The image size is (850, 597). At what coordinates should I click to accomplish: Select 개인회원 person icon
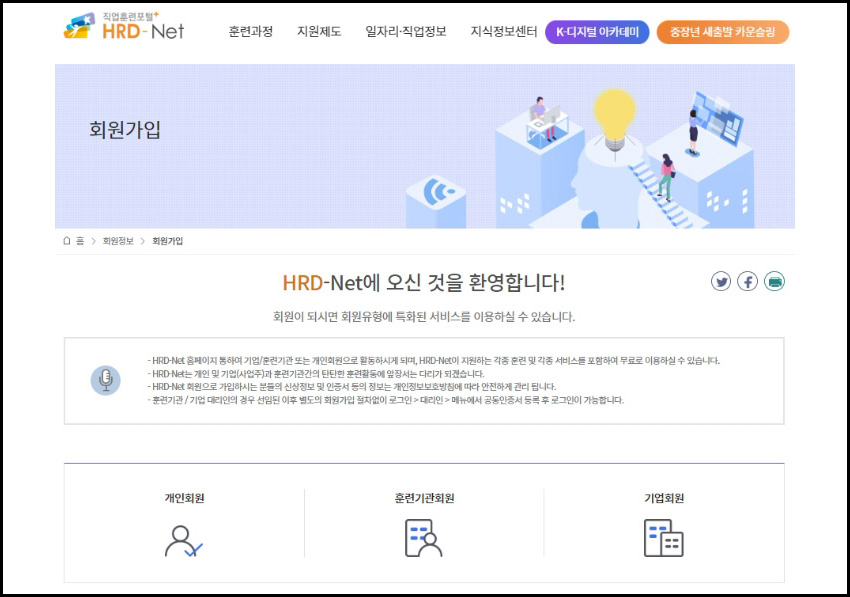tap(184, 541)
